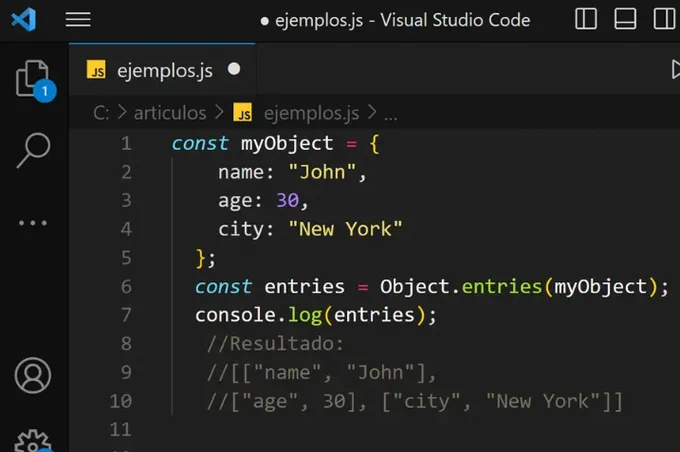Click the ejemplos.js breadcrumb item

coord(311,113)
